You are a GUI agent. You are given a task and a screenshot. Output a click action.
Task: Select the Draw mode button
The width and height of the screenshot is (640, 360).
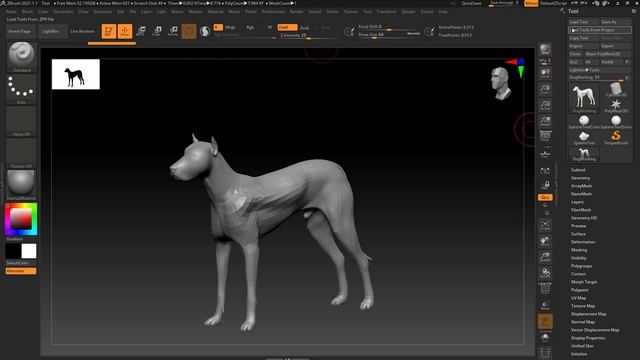pyautogui.click(x=125, y=31)
